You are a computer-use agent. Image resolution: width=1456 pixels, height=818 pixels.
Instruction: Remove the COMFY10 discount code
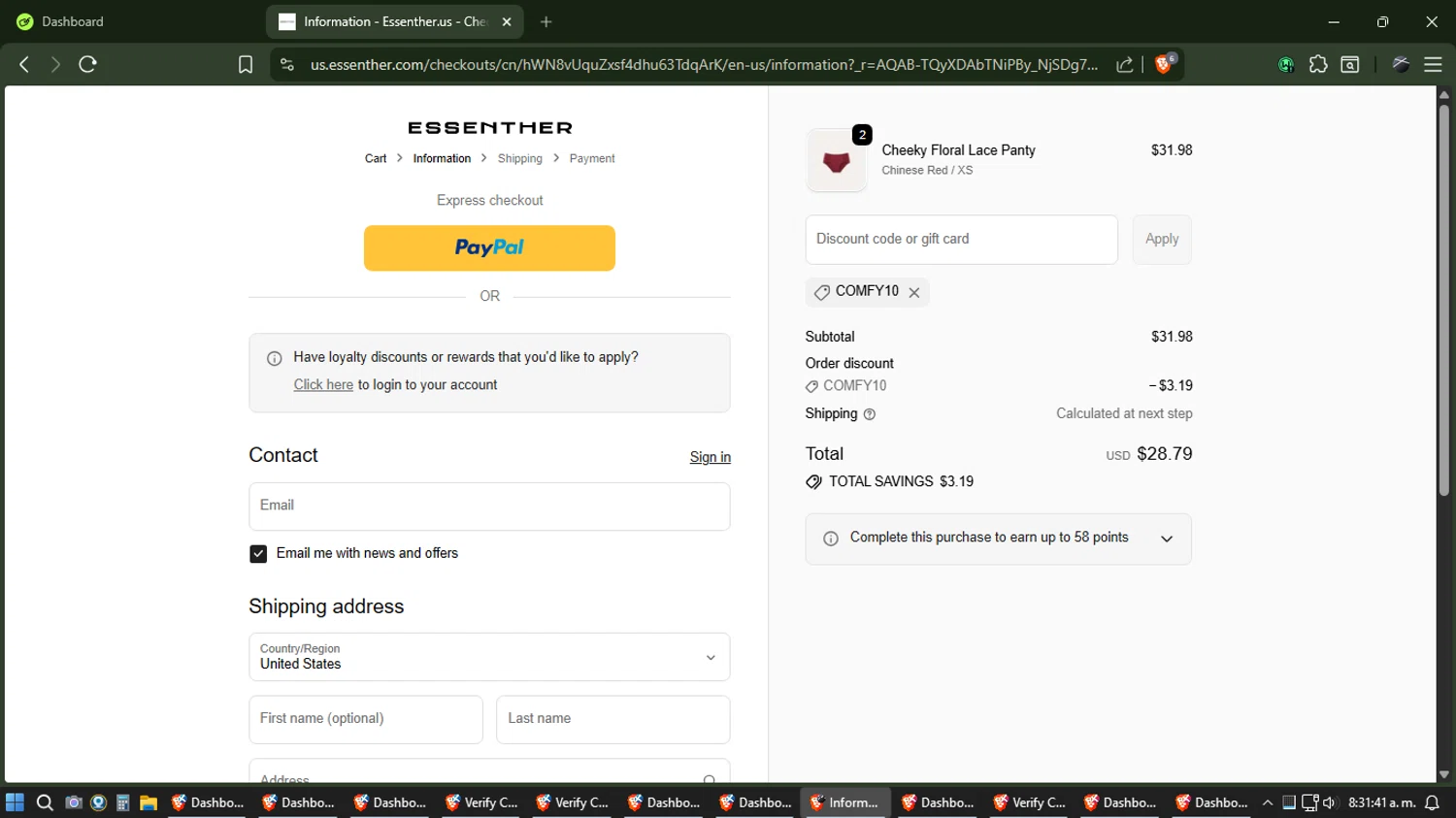(914, 292)
